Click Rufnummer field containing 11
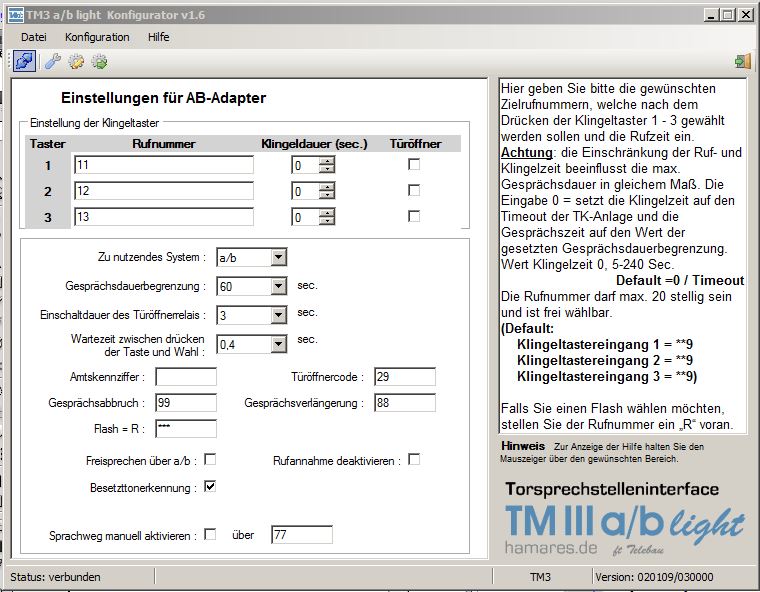This screenshot has width=760, height=592. pyautogui.click(x=164, y=165)
